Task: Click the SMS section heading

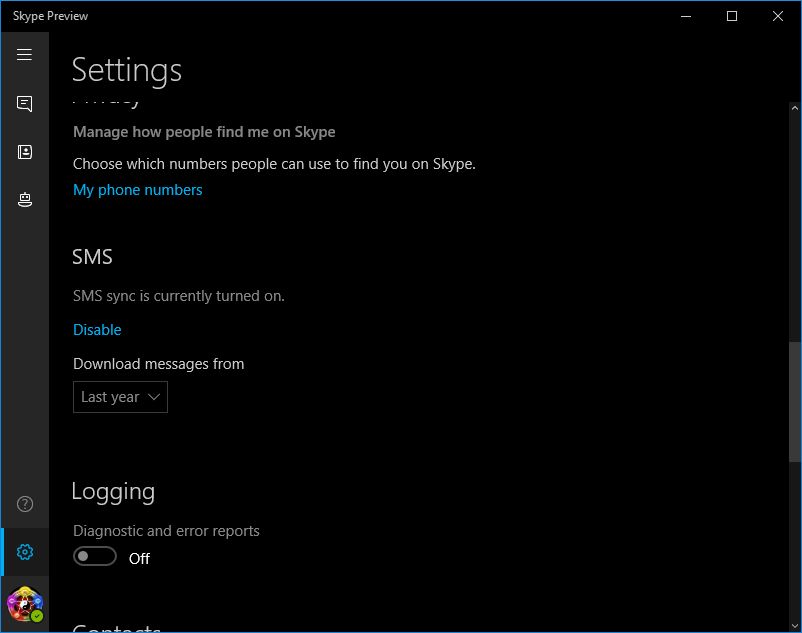Action: [x=92, y=257]
